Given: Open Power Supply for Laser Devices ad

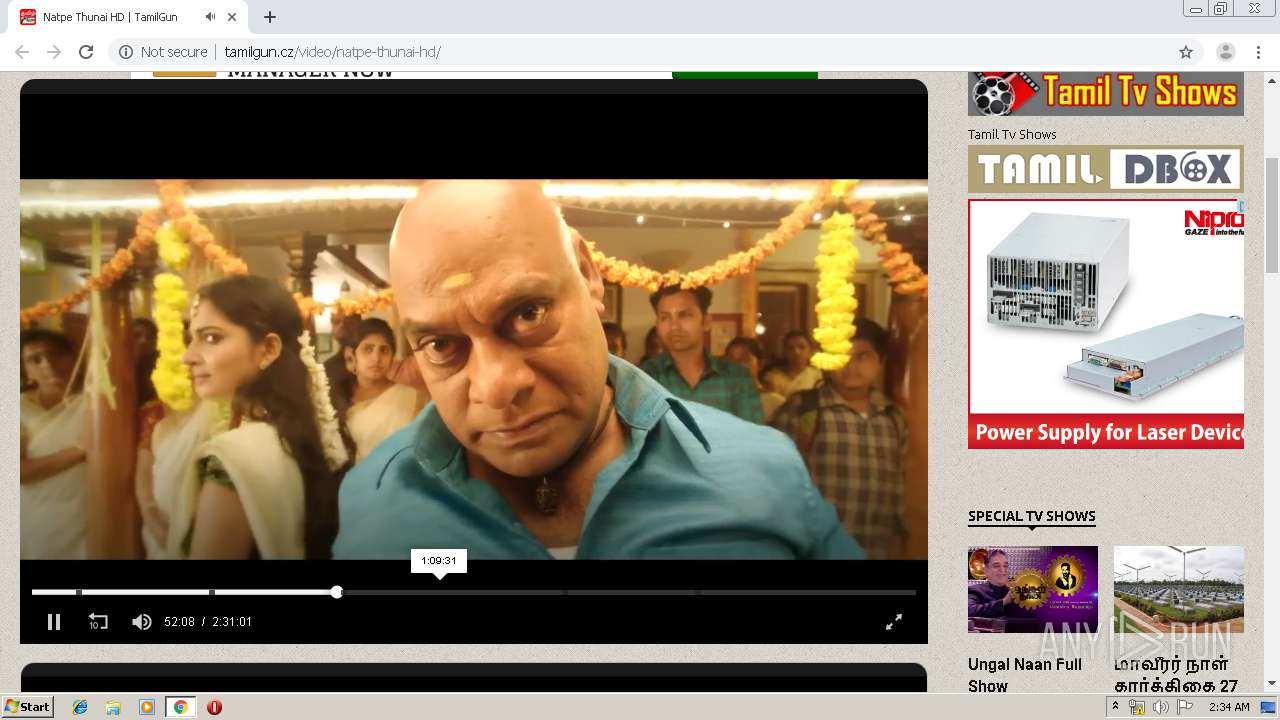Looking at the screenshot, I should (x=1106, y=324).
